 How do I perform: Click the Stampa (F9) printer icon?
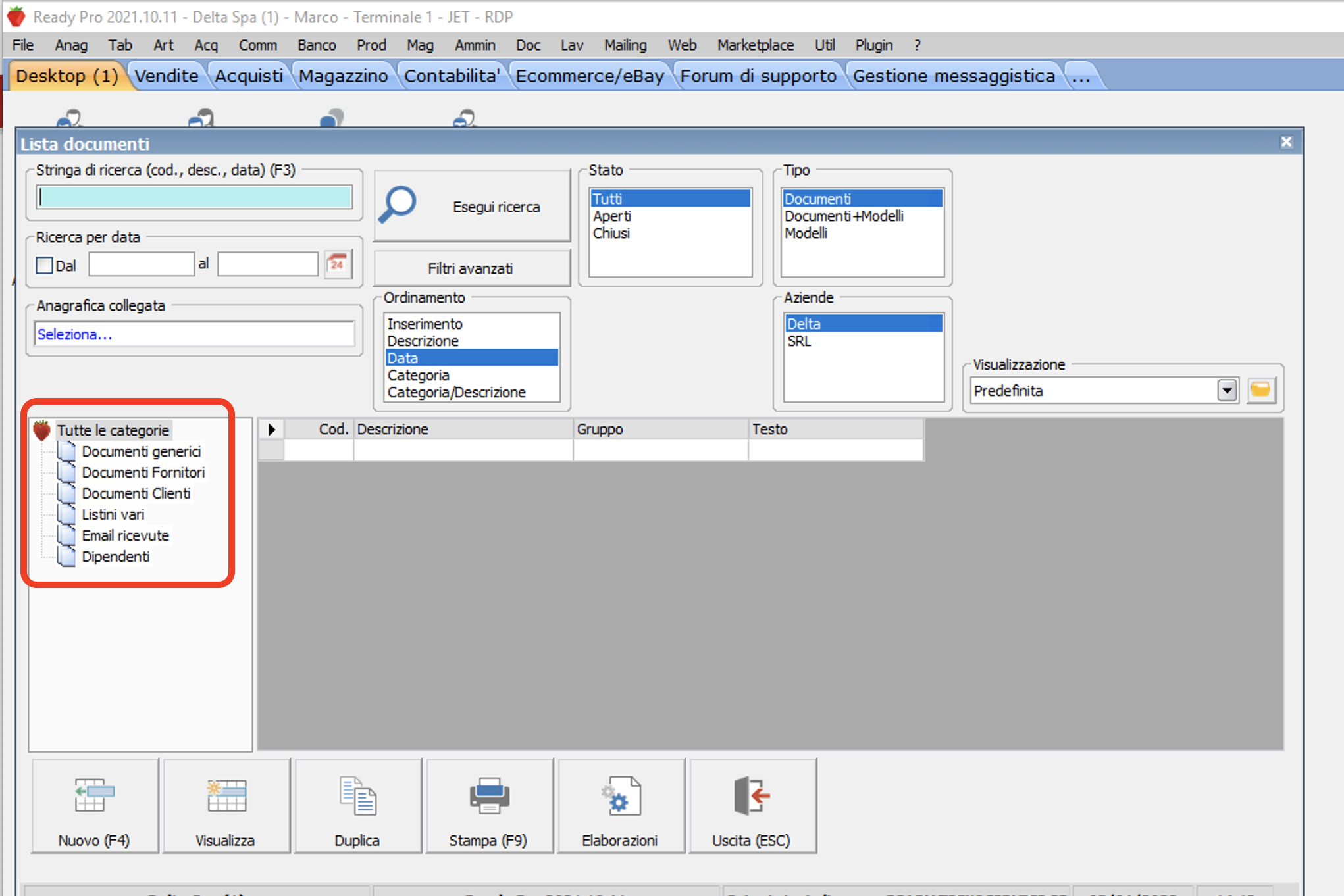489,795
